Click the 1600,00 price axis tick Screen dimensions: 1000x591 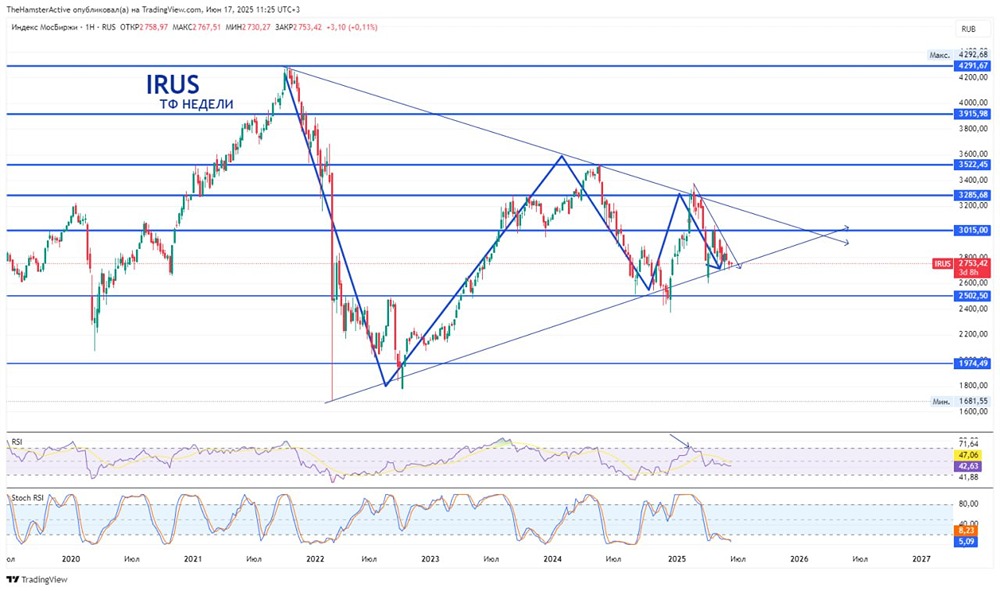tap(975, 411)
